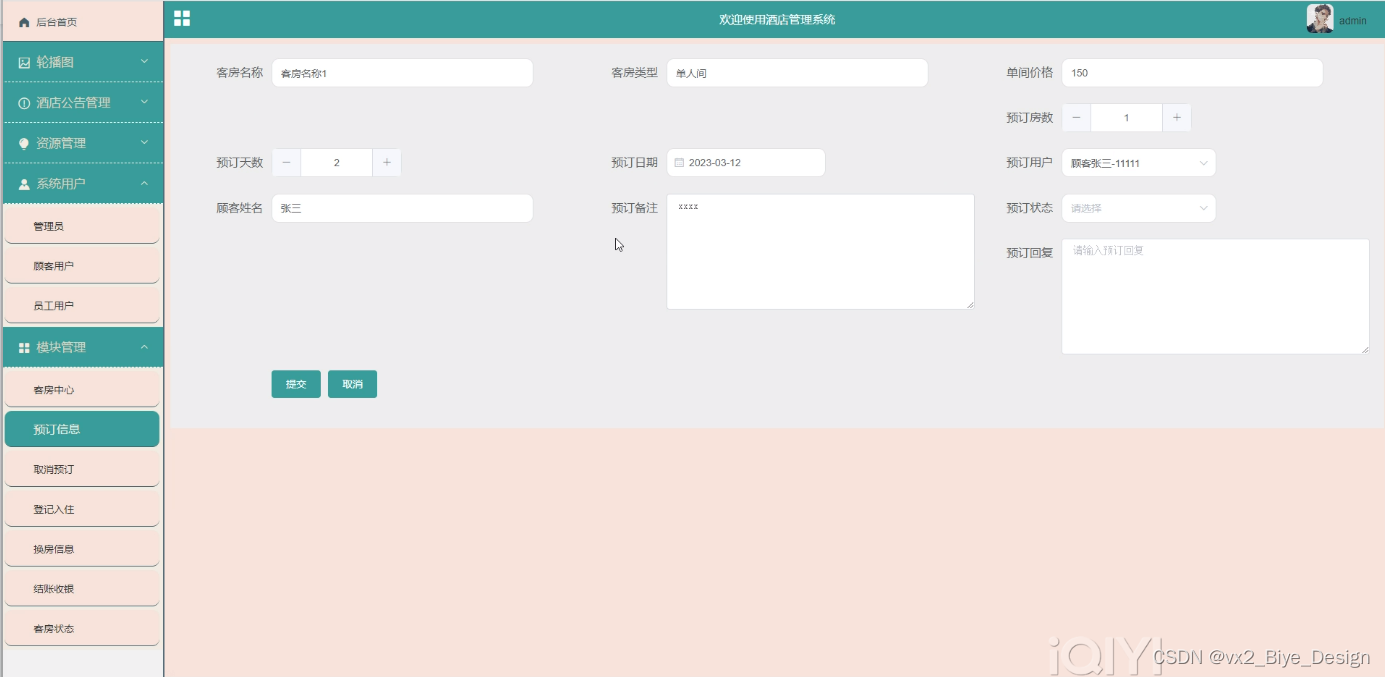This screenshot has width=1385, height=677.
Task: Collapse the 系统用户 menu chevron
Action: 144,183
